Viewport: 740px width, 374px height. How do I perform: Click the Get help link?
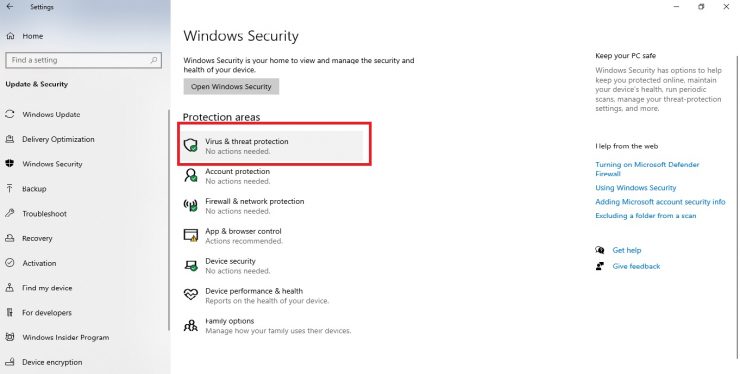[627, 250]
